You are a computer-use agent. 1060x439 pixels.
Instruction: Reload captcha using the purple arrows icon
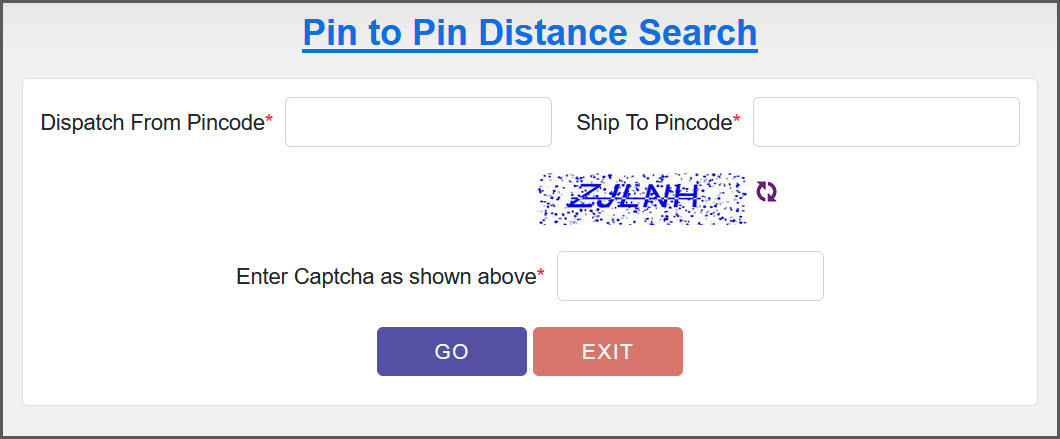[766, 191]
